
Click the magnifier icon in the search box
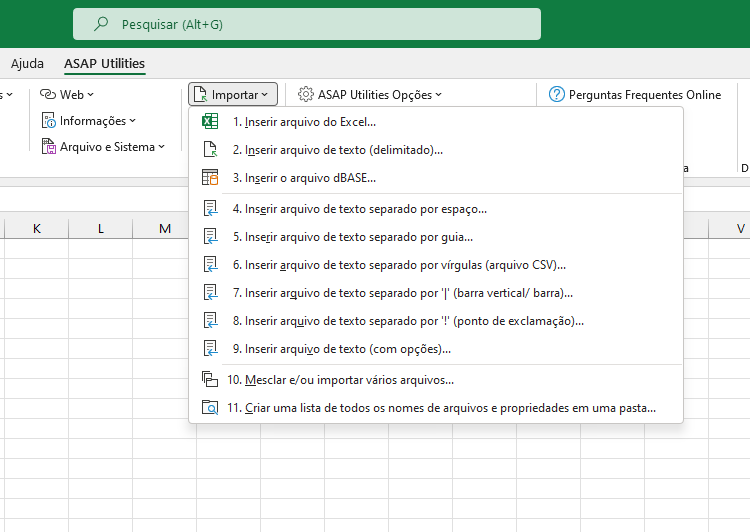101,23
